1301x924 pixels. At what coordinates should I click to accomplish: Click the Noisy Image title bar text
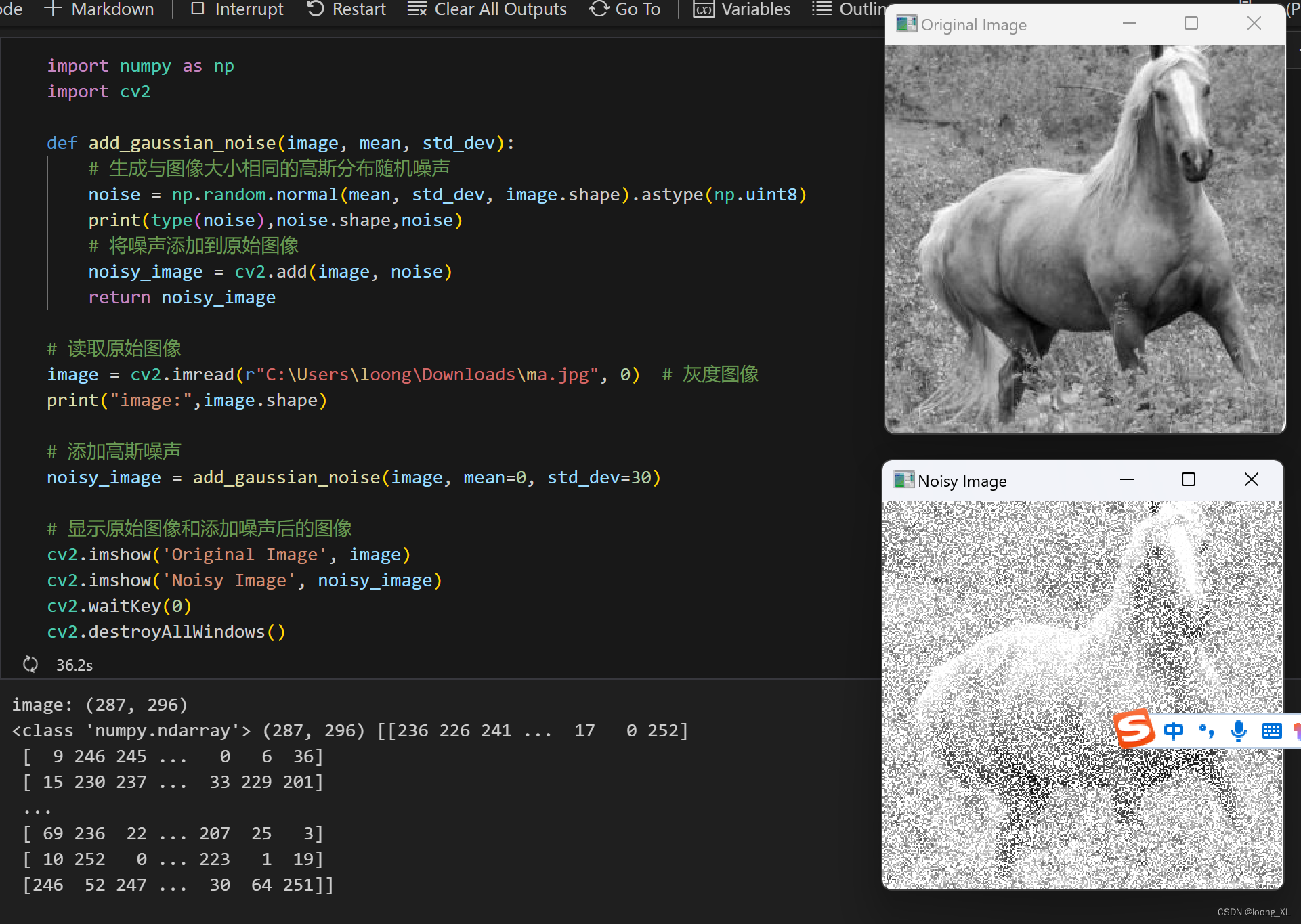[x=962, y=481]
